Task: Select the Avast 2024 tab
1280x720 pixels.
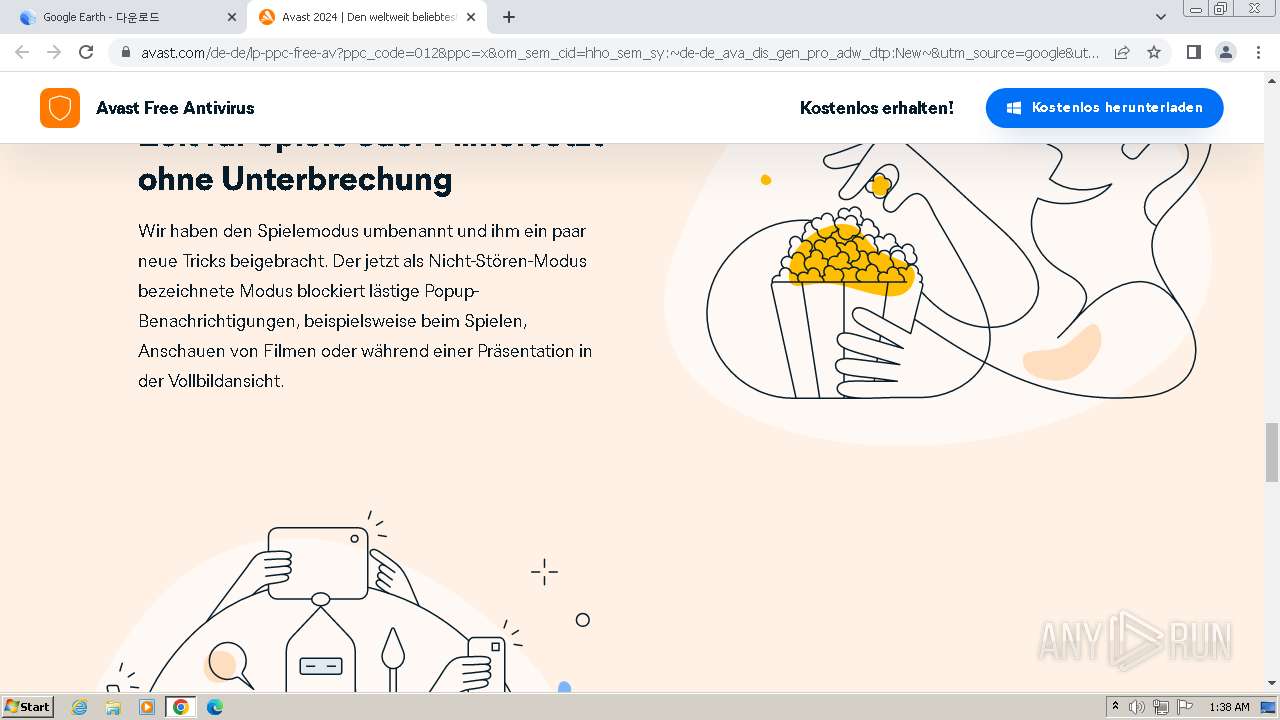Action: (367, 17)
